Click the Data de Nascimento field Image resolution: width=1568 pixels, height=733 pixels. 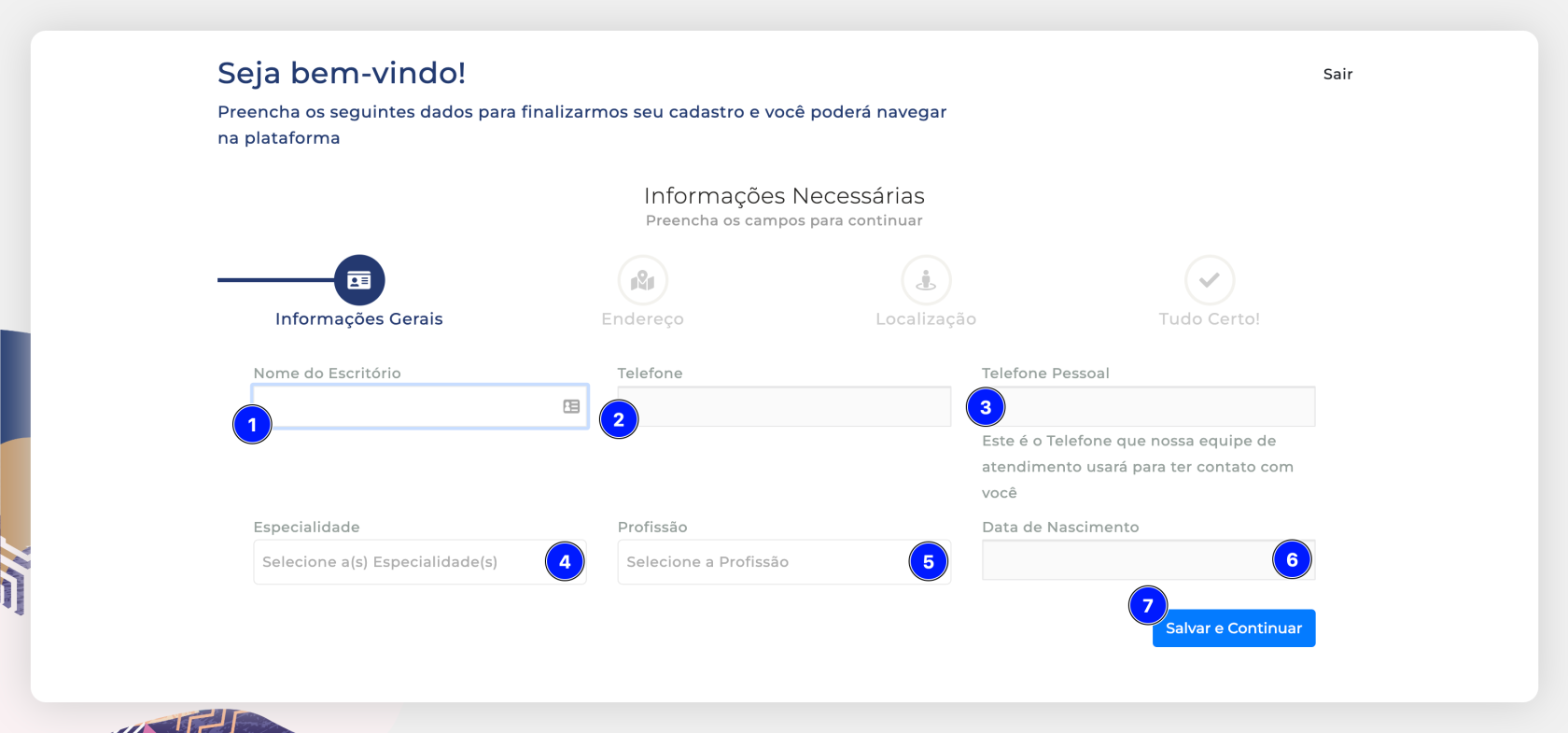[x=1120, y=560]
